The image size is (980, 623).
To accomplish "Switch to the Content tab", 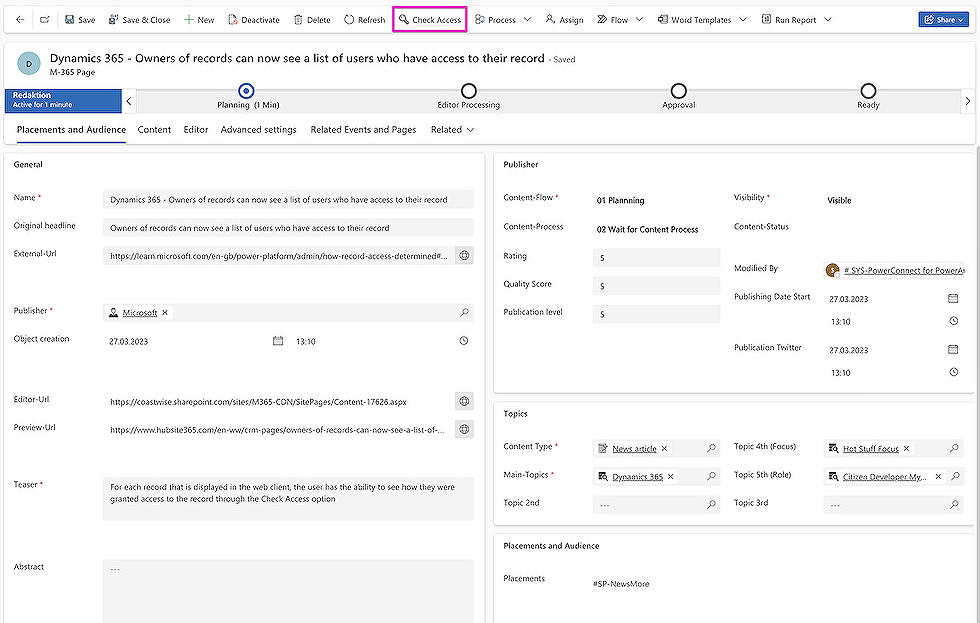I will click(x=154, y=129).
